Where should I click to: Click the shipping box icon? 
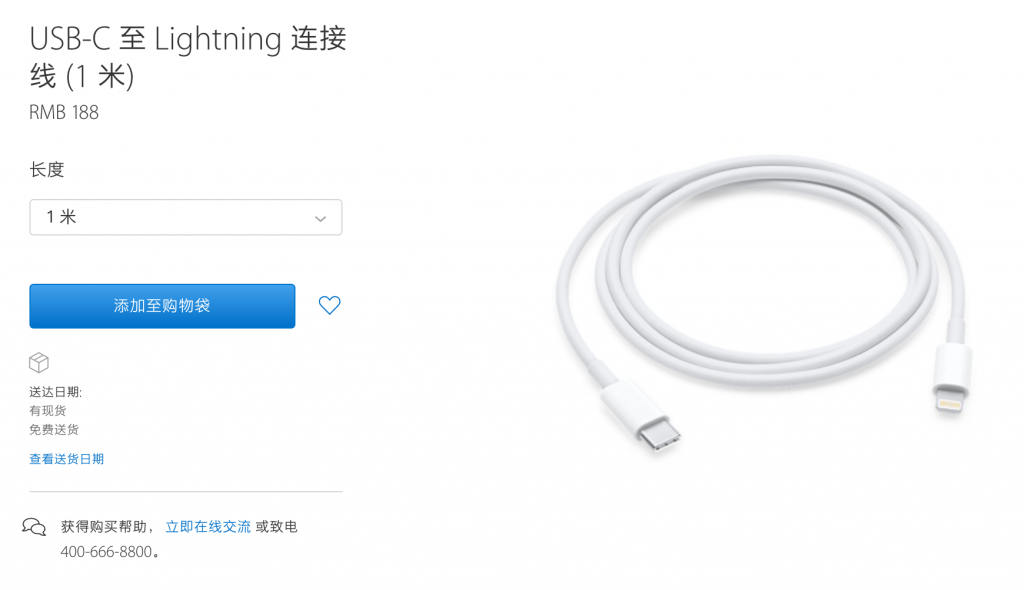(x=39, y=362)
